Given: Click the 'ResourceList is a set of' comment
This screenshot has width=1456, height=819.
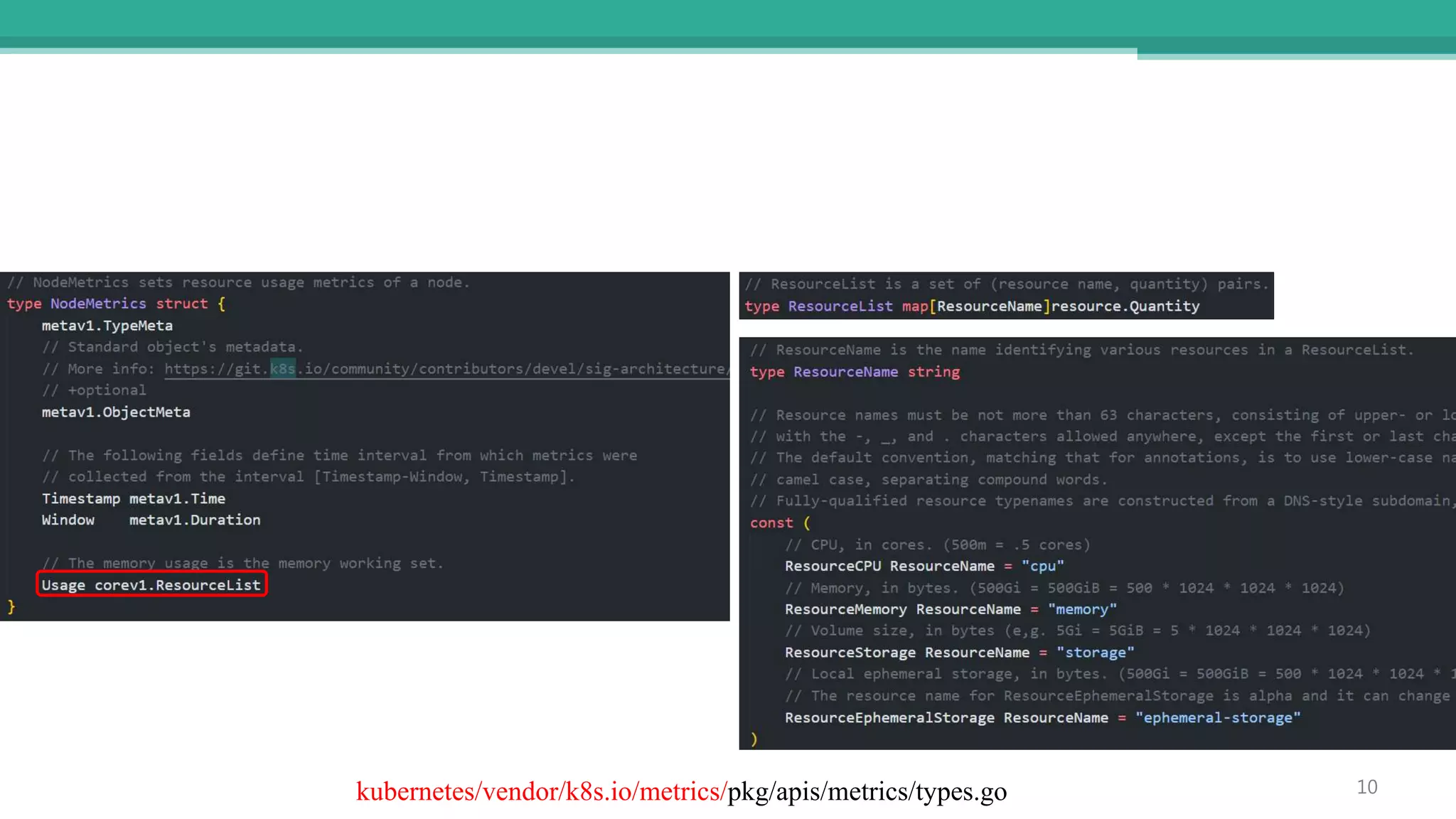Looking at the screenshot, I should click(x=1007, y=284).
